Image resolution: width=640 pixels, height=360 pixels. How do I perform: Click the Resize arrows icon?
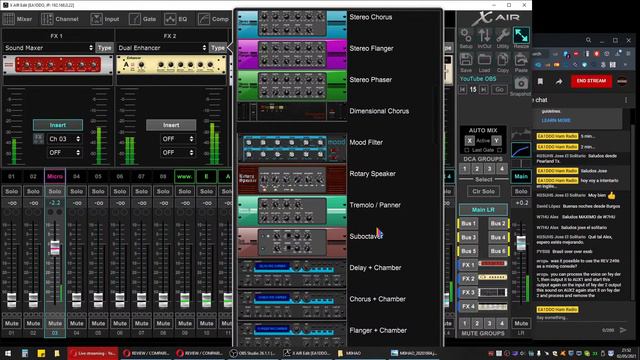(521, 36)
